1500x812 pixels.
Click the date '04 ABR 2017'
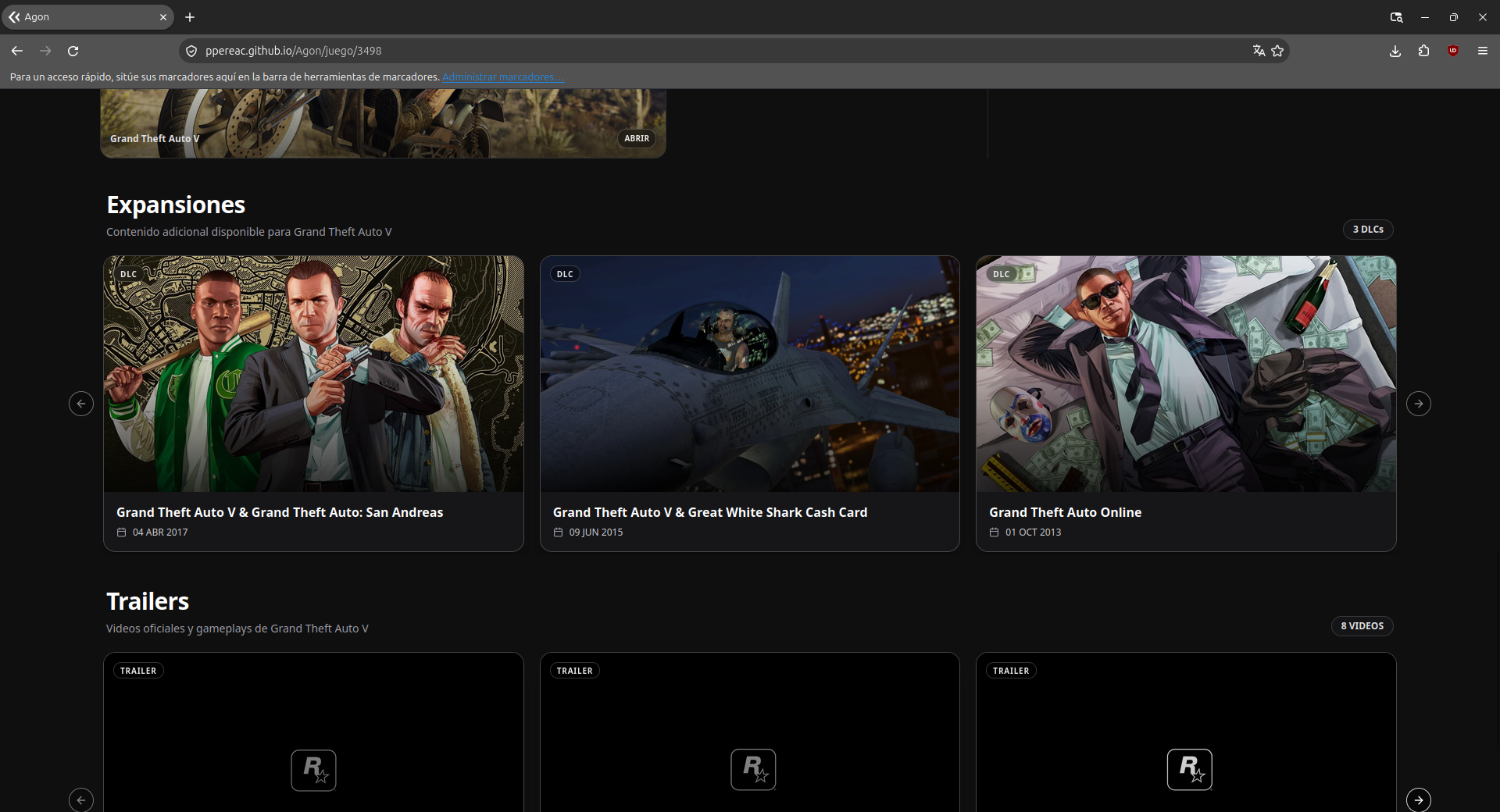tap(160, 532)
